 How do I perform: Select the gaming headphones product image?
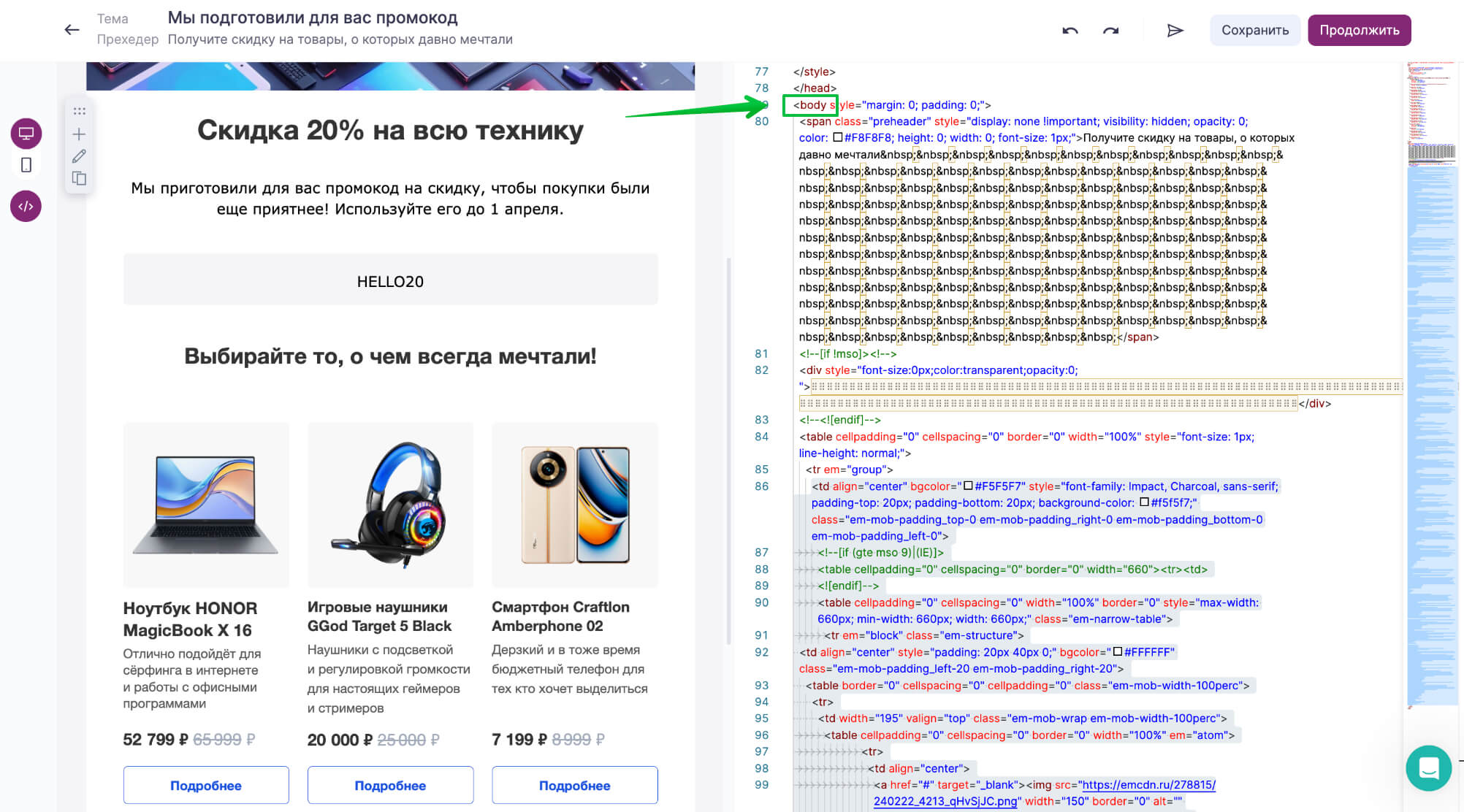click(390, 505)
